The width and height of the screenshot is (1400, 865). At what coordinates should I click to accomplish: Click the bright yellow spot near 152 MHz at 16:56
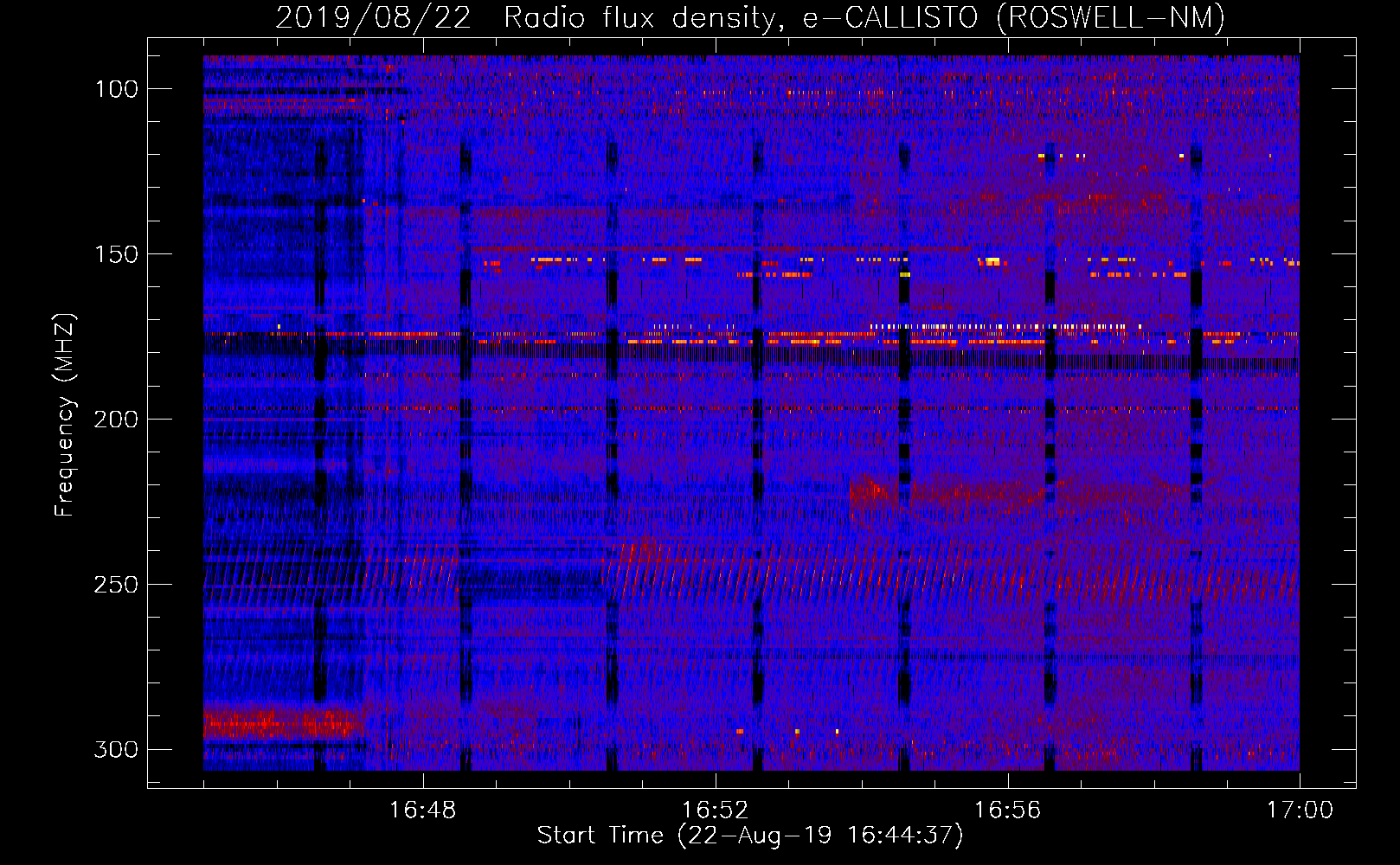tap(991, 260)
